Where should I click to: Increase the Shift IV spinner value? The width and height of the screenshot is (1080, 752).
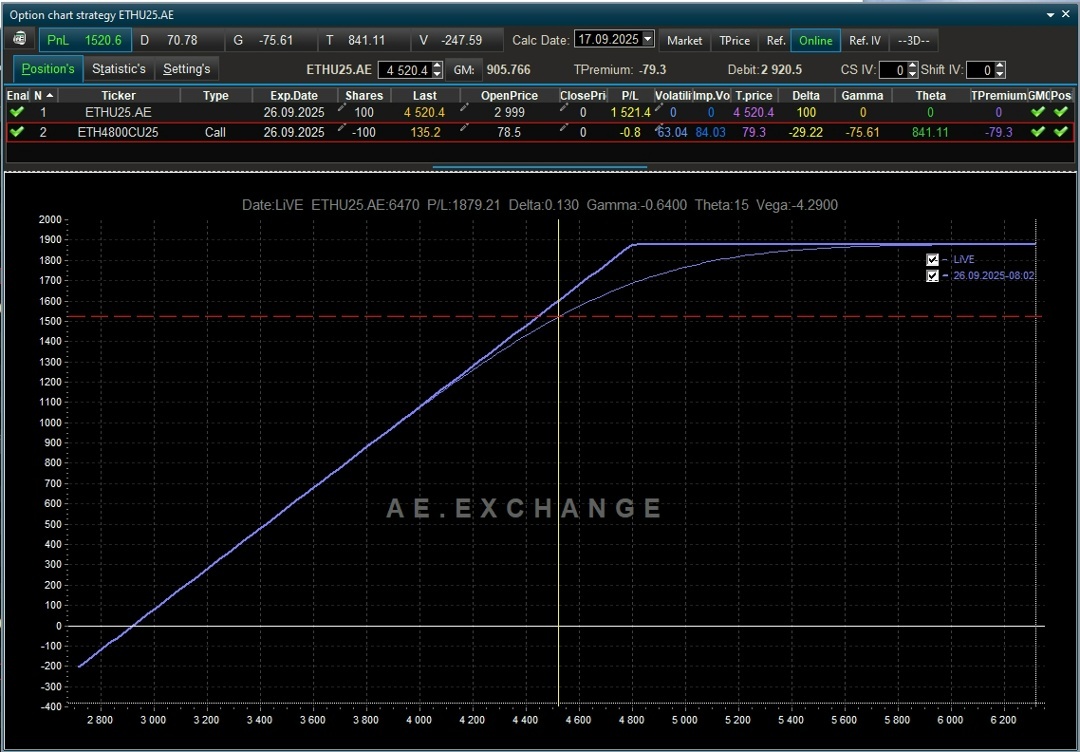[1000, 66]
